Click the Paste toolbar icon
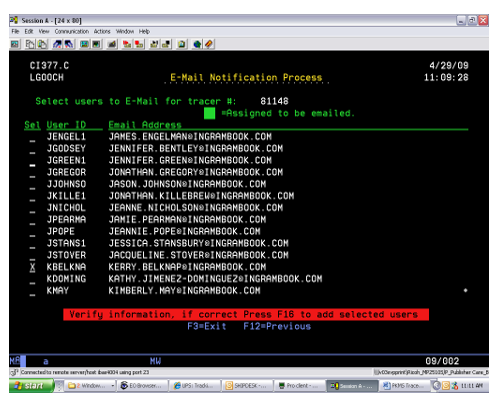Image resolution: width=503 pixels, height=406 pixels. point(42,44)
